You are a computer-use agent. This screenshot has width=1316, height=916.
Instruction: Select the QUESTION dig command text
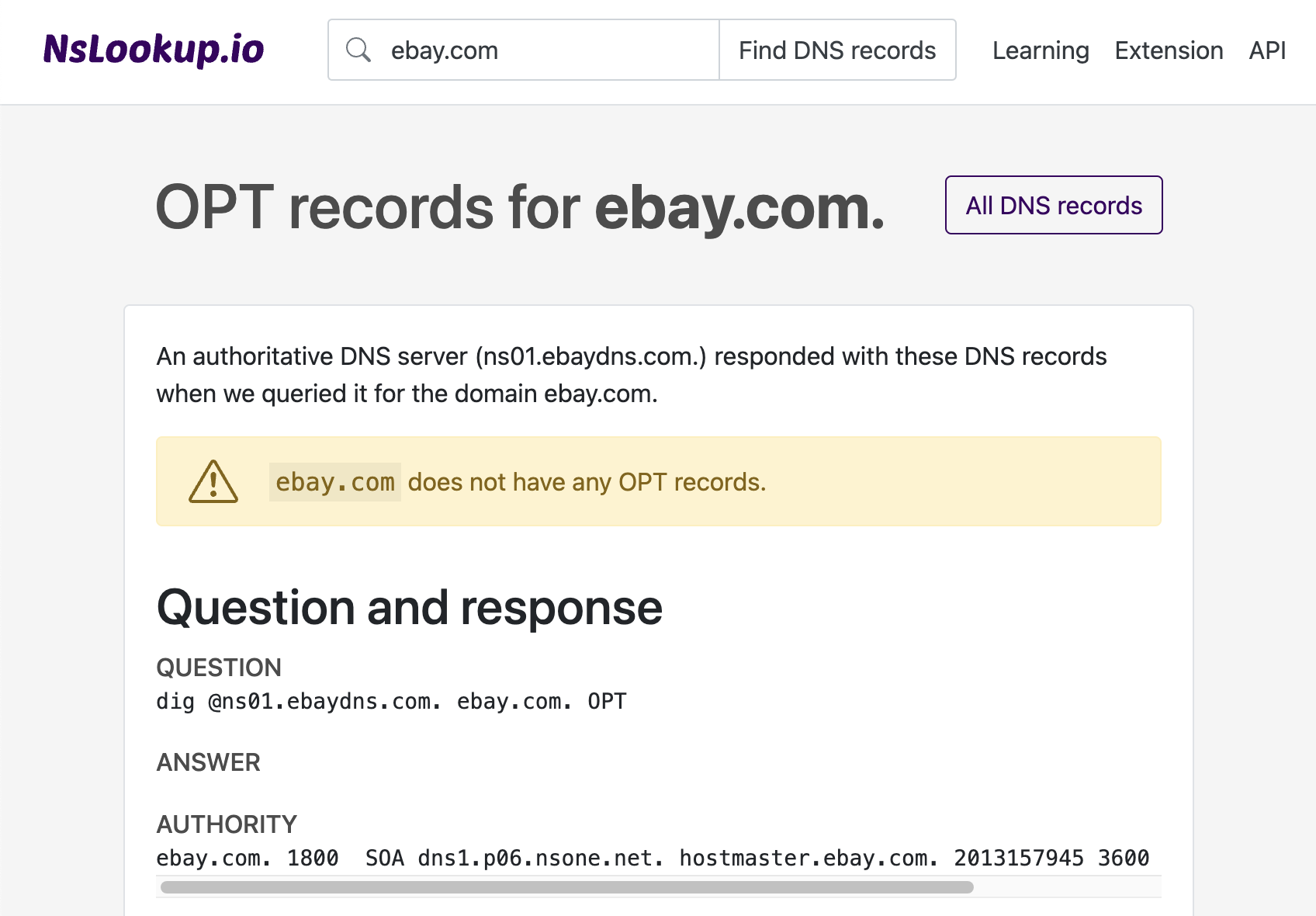(x=390, y=700)
